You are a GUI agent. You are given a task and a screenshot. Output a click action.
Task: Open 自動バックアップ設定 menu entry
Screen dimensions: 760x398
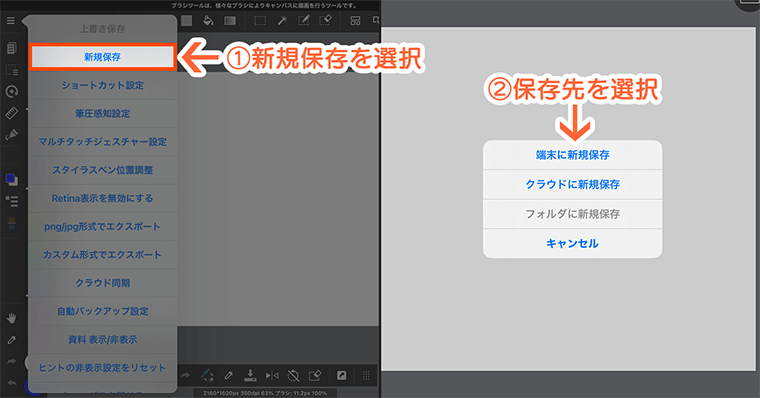coord(102,311)
